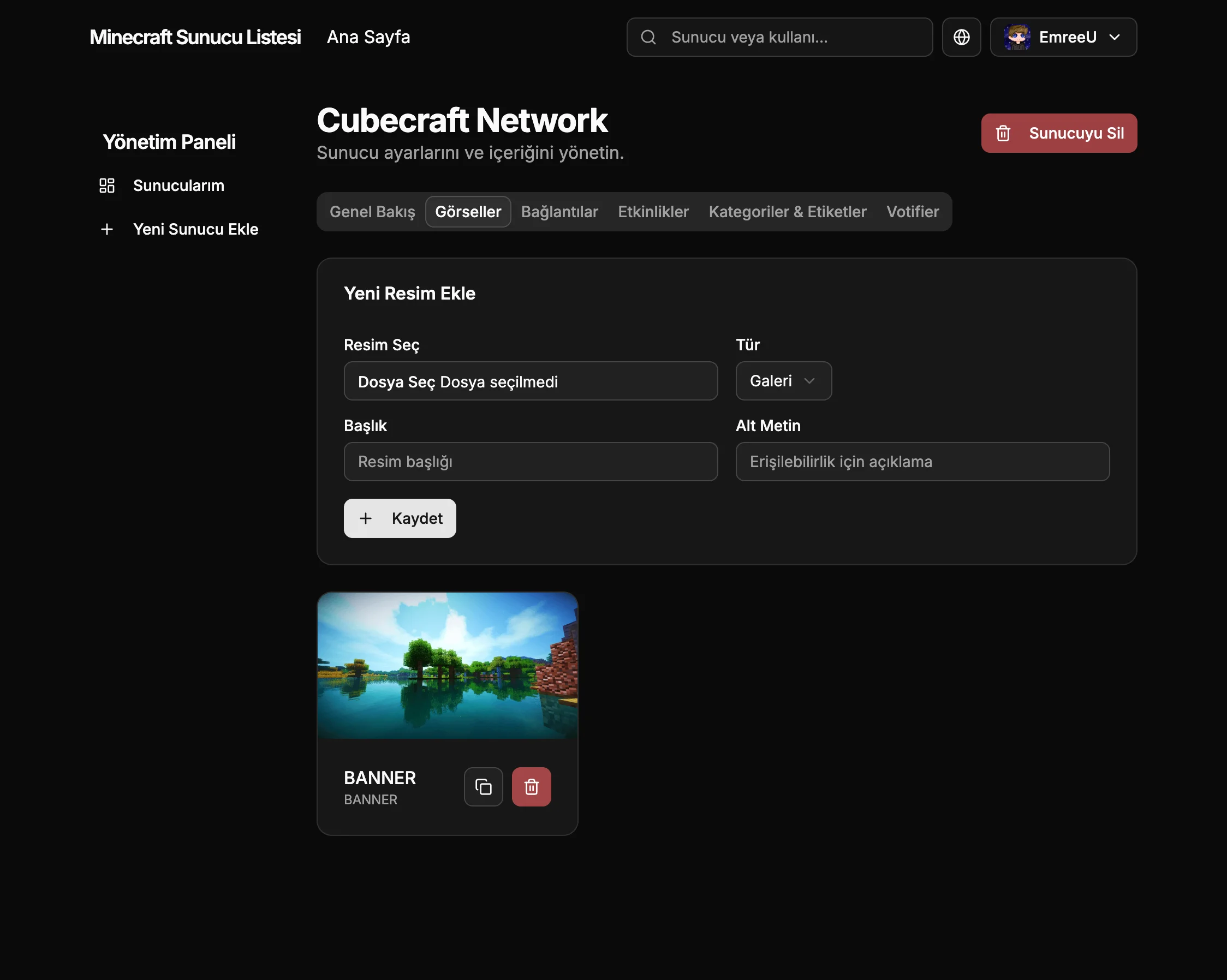Go to Minecraft Sunucu Listesi home
The image size is (1227, 980).
click(x=195, y=37)
